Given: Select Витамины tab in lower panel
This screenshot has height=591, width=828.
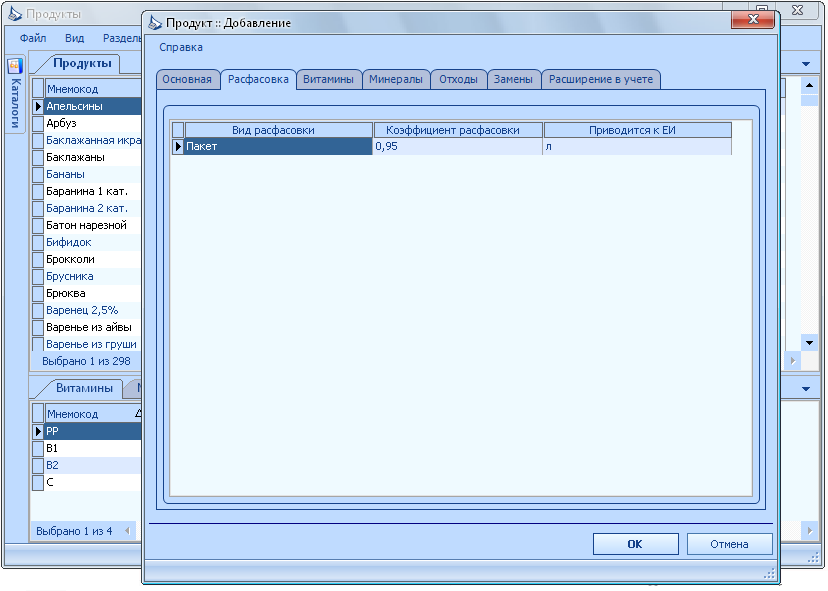Looking at the screenshot, I should [84, 388].
